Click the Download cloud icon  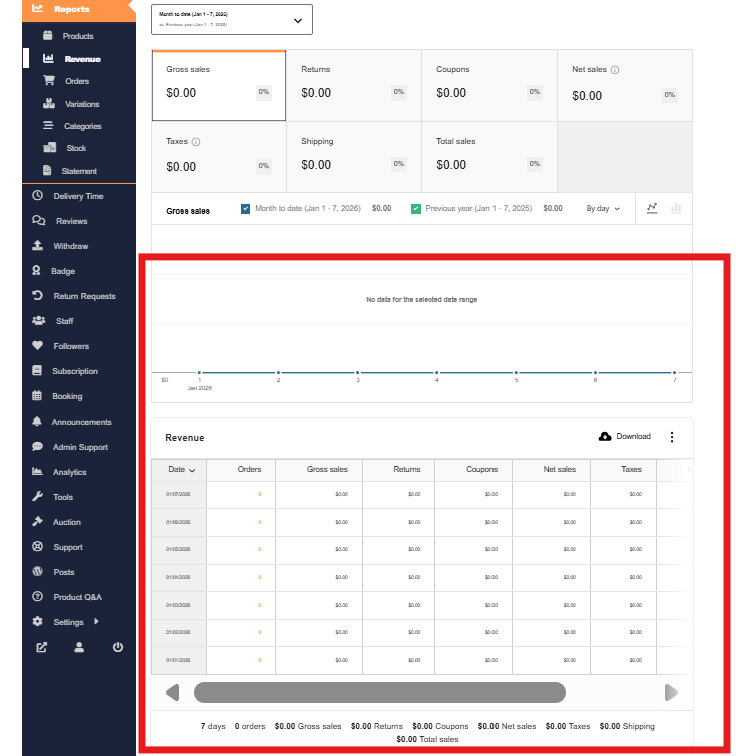click(605, 437)
